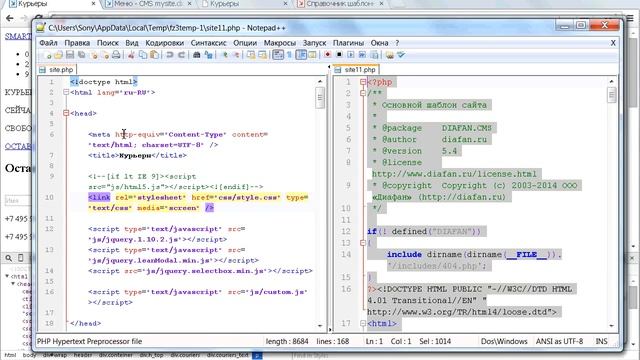
Task: Open the Справочник шаблон browser tab
Action: [340, 4]
